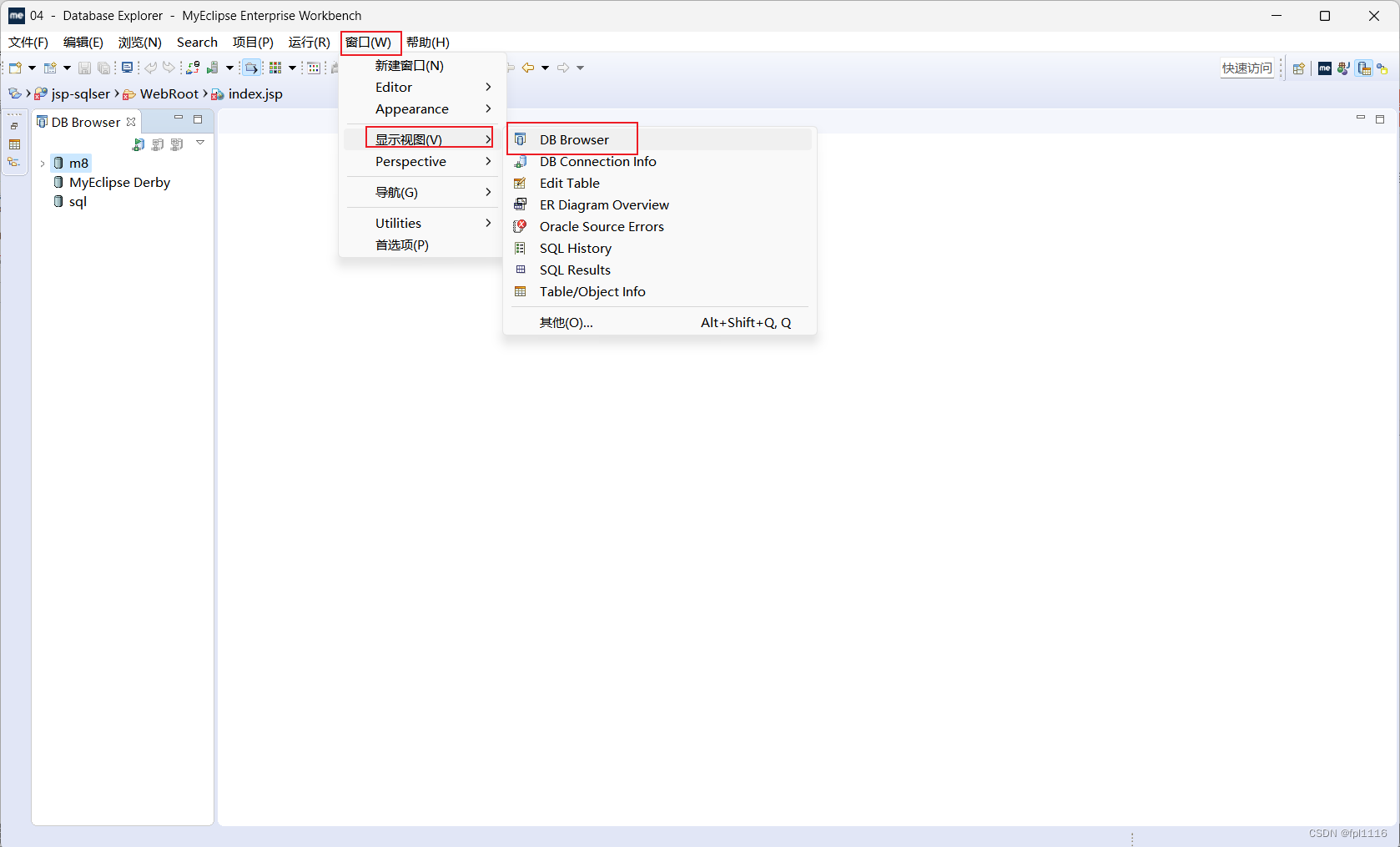
Task: Choose ER Diagram Overview view
Action: [660, 205]
